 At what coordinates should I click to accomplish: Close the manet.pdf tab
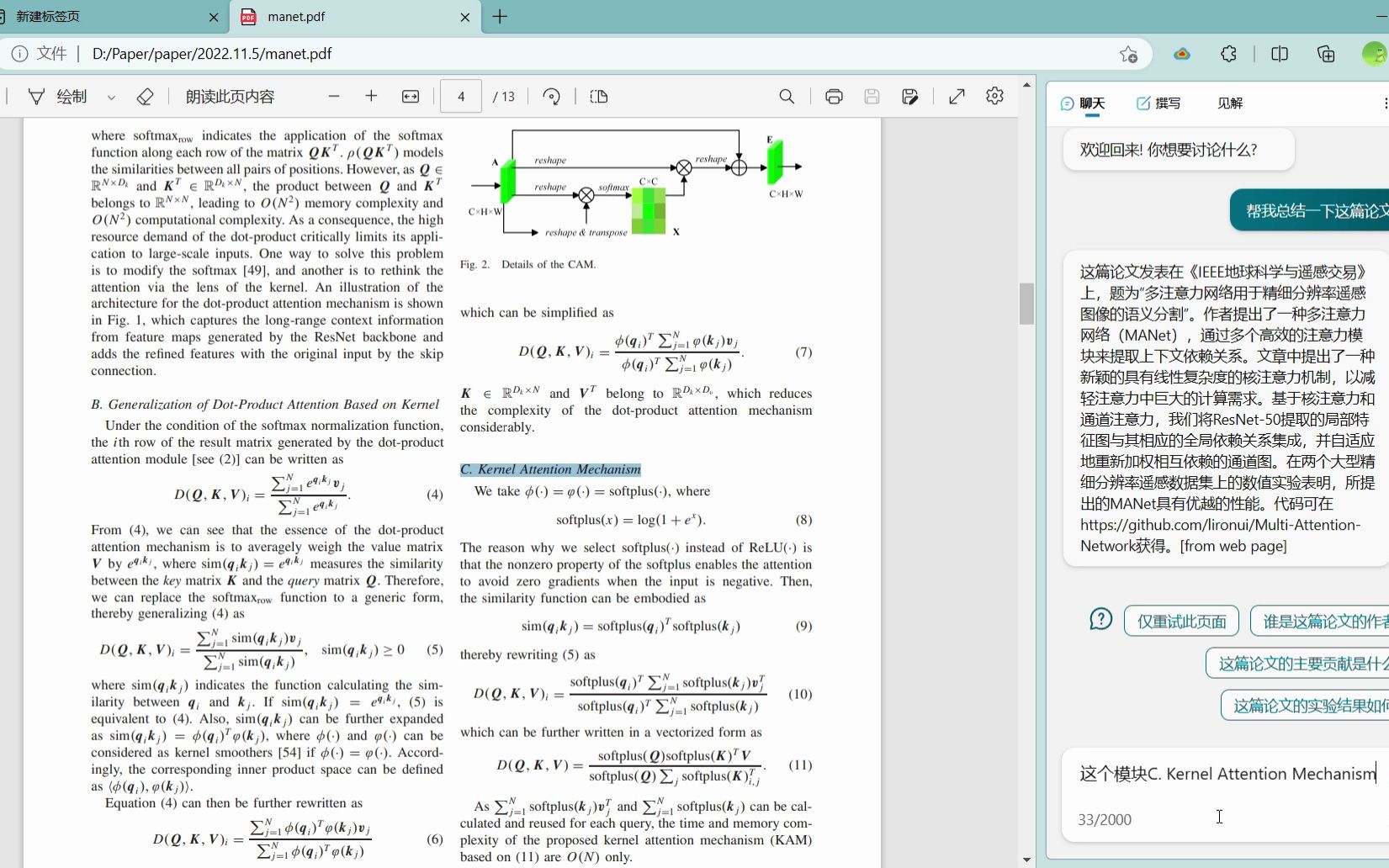(x=465, y=17)
